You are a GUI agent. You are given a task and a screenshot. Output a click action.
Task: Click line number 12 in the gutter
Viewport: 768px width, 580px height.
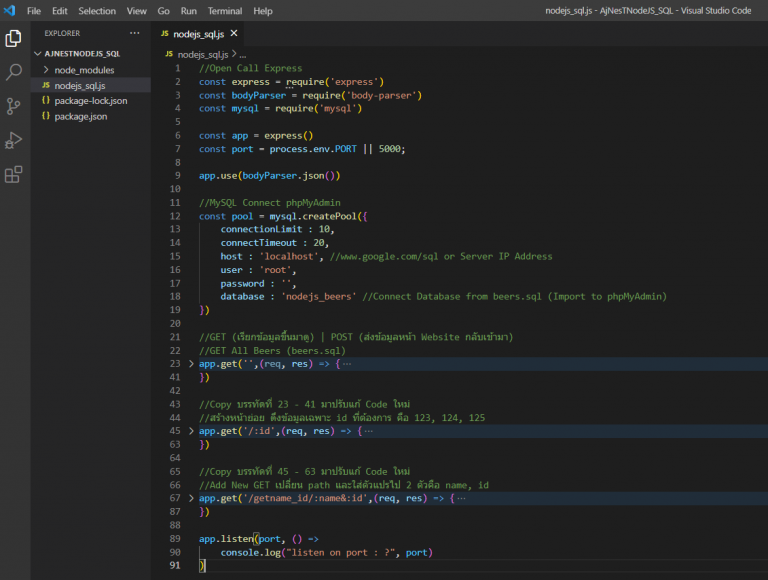coord(176,216)
